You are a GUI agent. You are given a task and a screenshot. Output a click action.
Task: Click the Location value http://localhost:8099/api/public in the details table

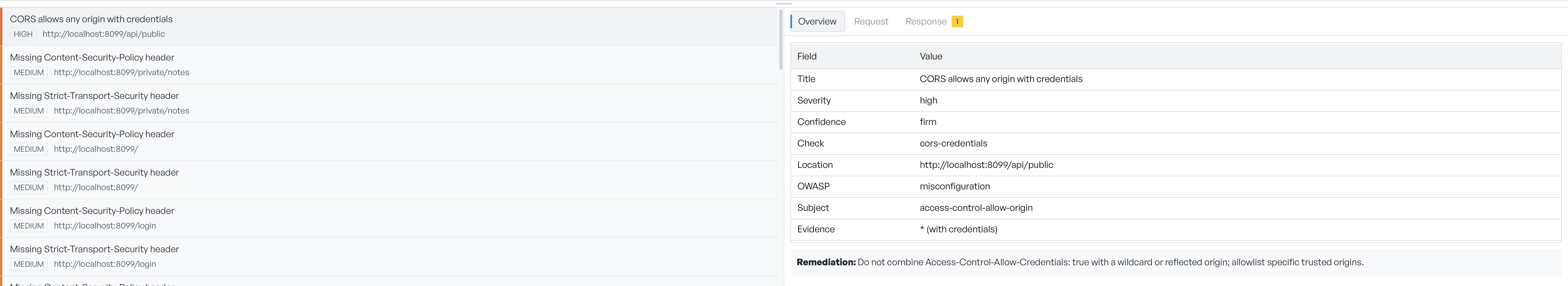tap(986, 164)
